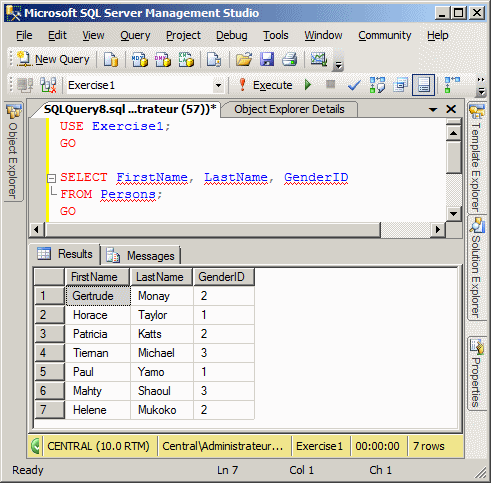Viewport: 491px width, 483px height.
Task: Click the GenderID column header
Action: click(224, 277)
